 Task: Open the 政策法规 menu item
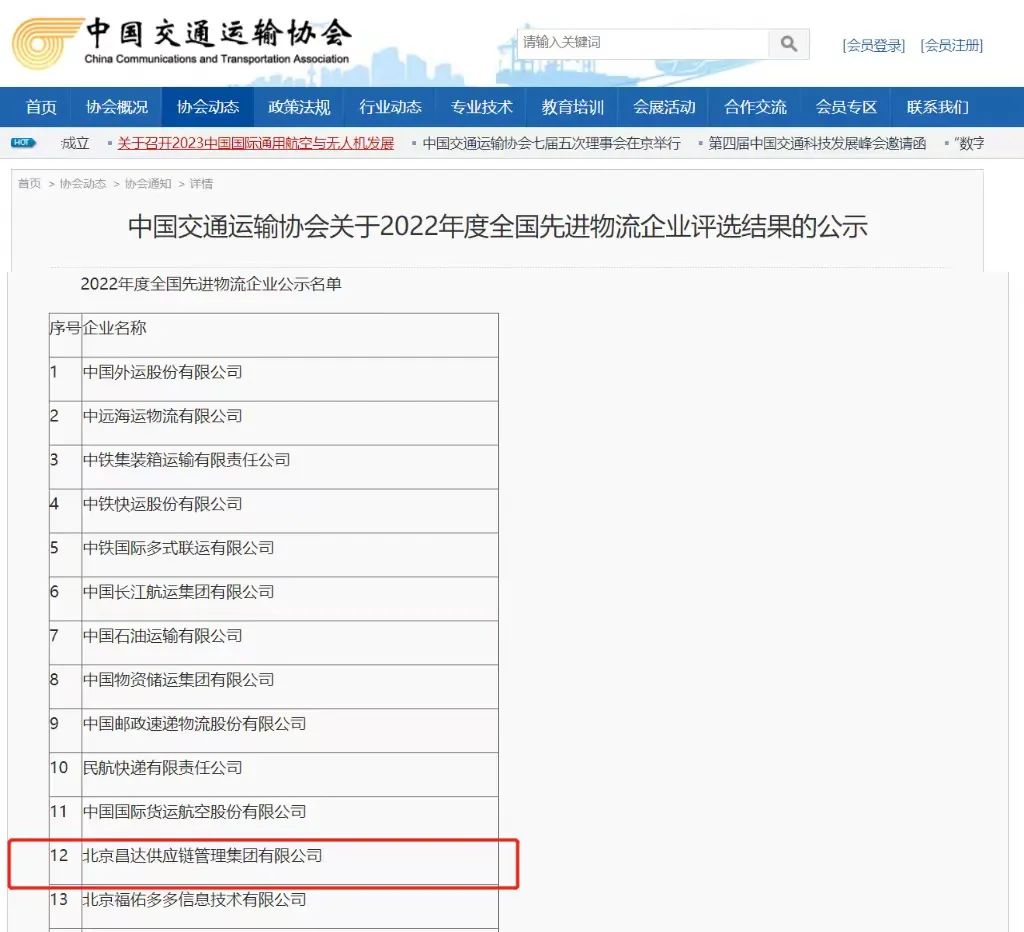click(x=299, y=107)
